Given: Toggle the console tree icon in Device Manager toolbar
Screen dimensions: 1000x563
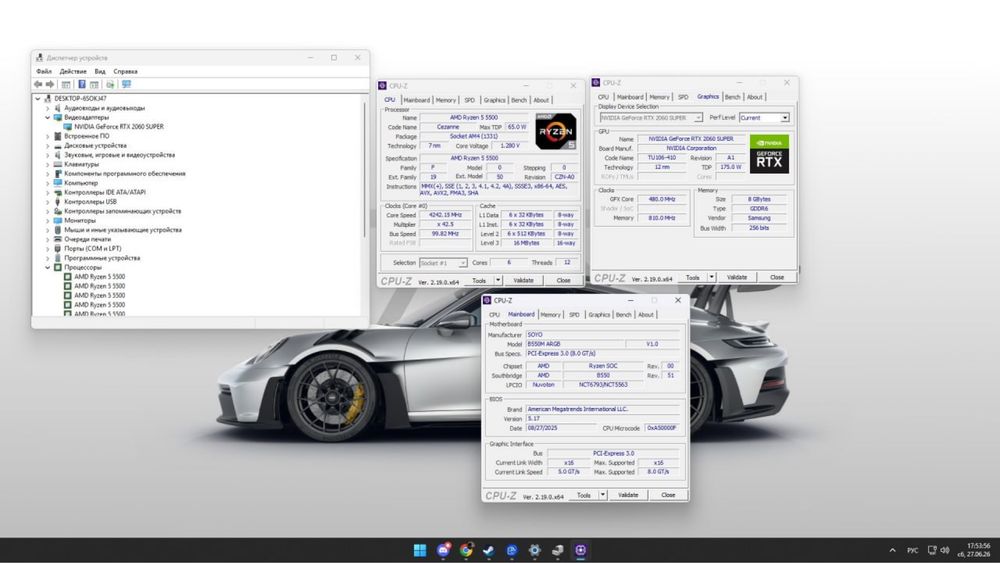Looking at the screenshot, I should pyautogui.click(x=66, y=84).
